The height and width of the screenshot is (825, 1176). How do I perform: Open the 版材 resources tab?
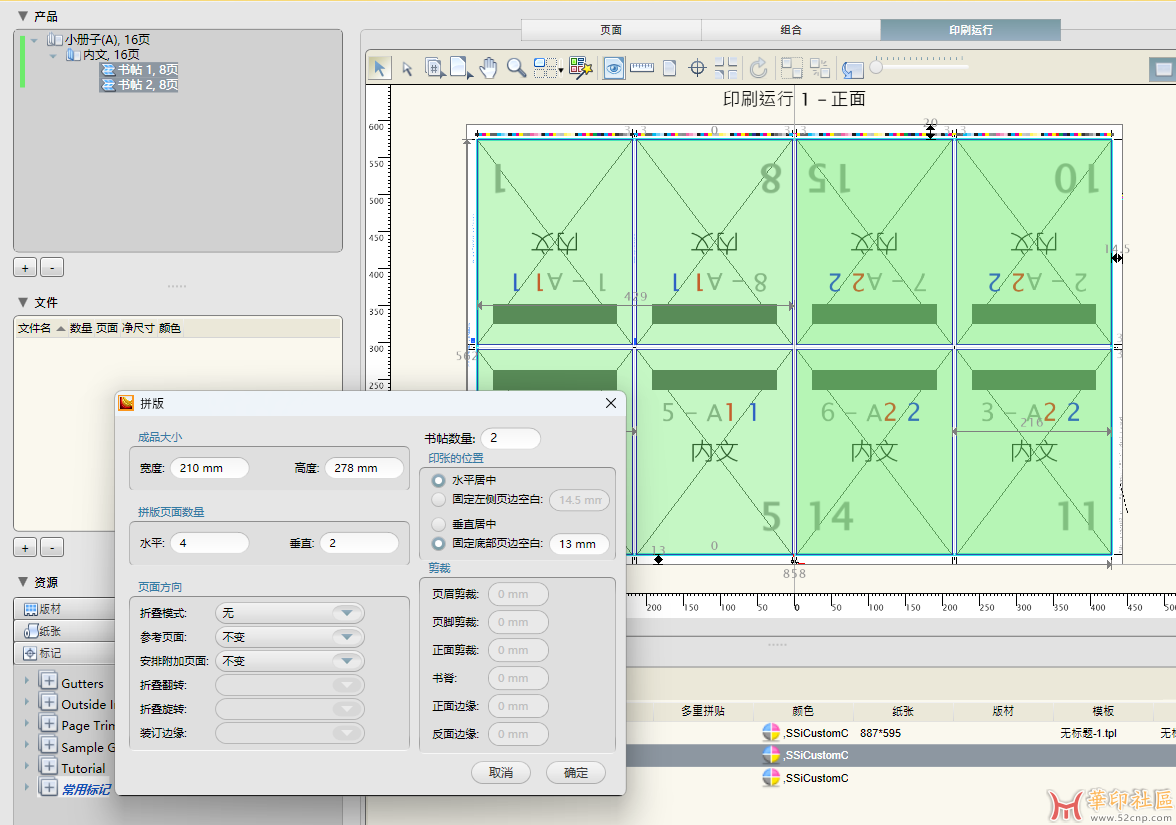(64, 609)
